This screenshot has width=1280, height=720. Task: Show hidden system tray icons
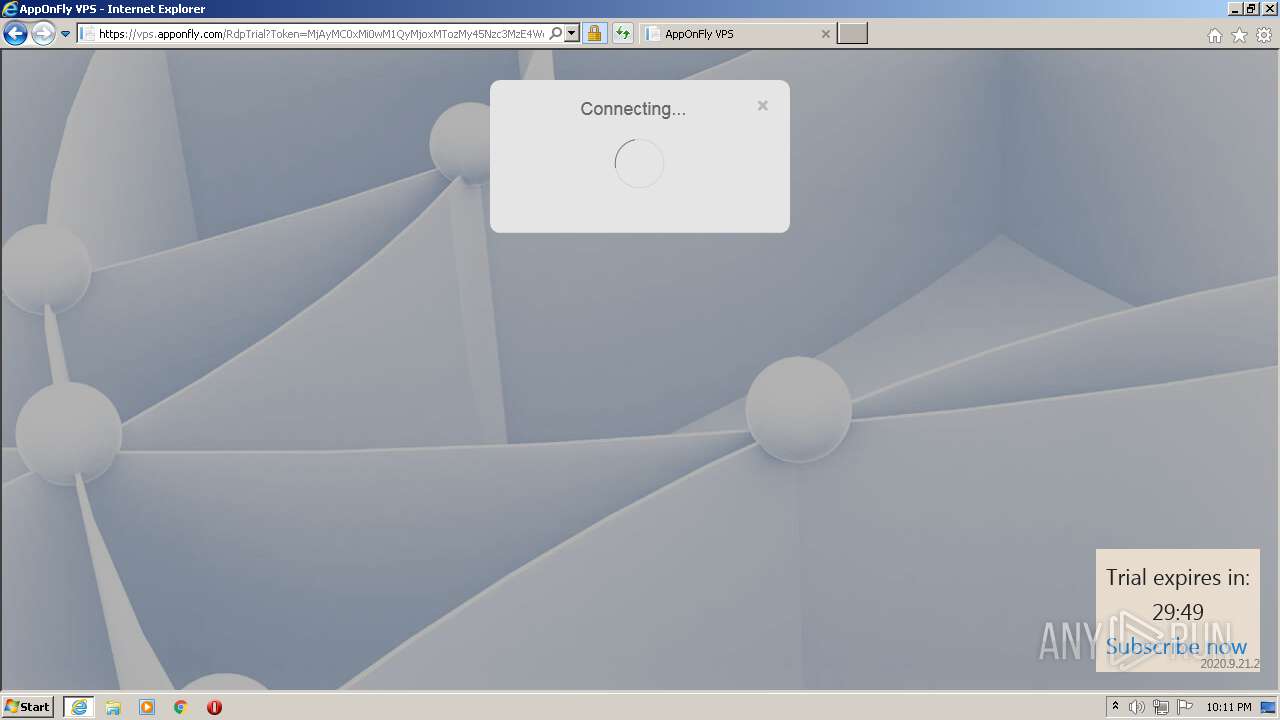click(x=1115, y=707)
